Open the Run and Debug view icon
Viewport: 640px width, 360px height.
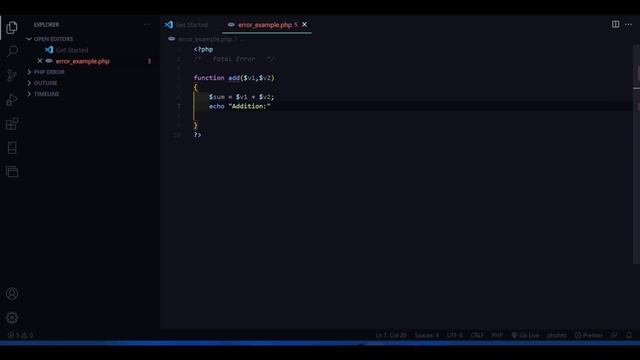(x=12, y=100)
